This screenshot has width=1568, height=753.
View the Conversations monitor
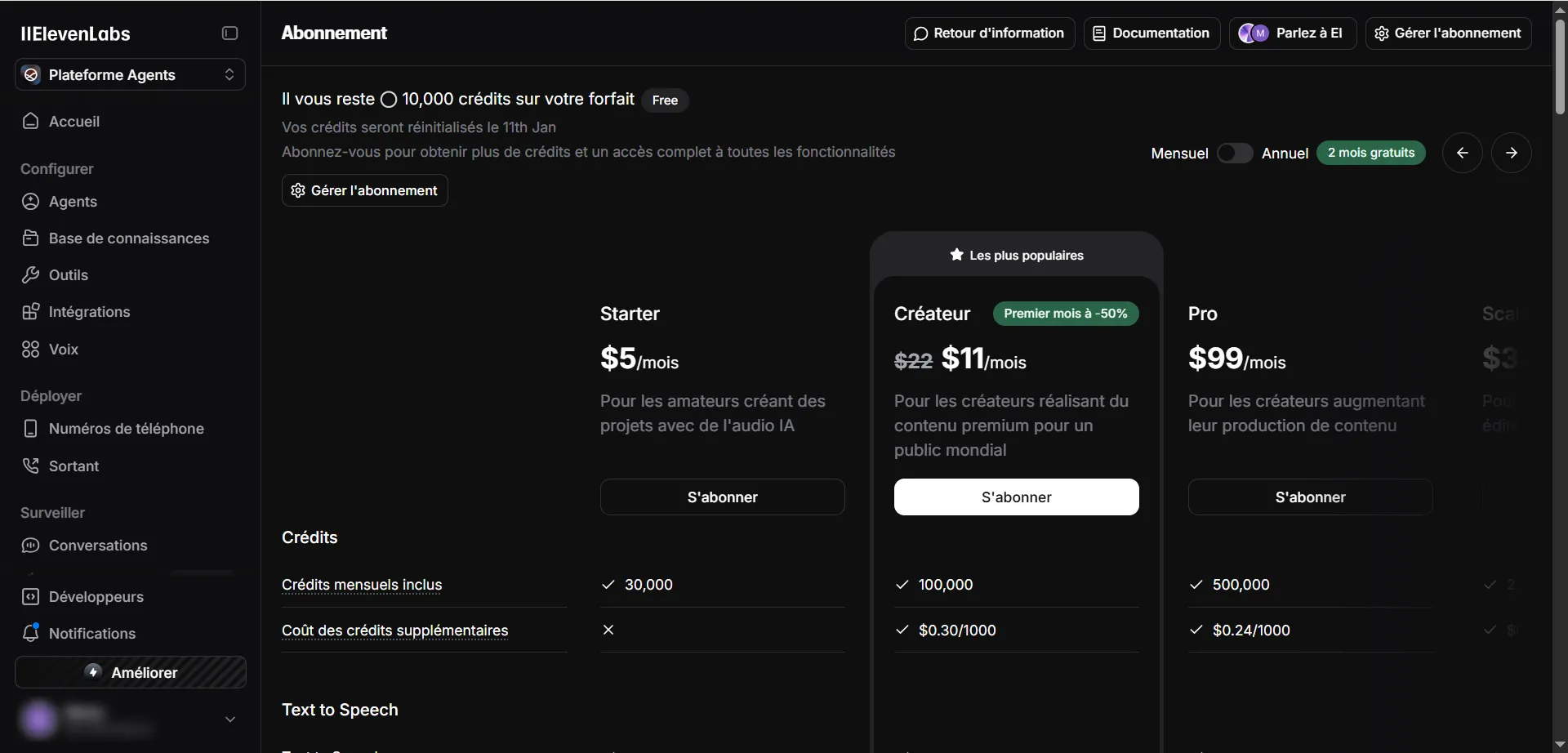point(97,546)
